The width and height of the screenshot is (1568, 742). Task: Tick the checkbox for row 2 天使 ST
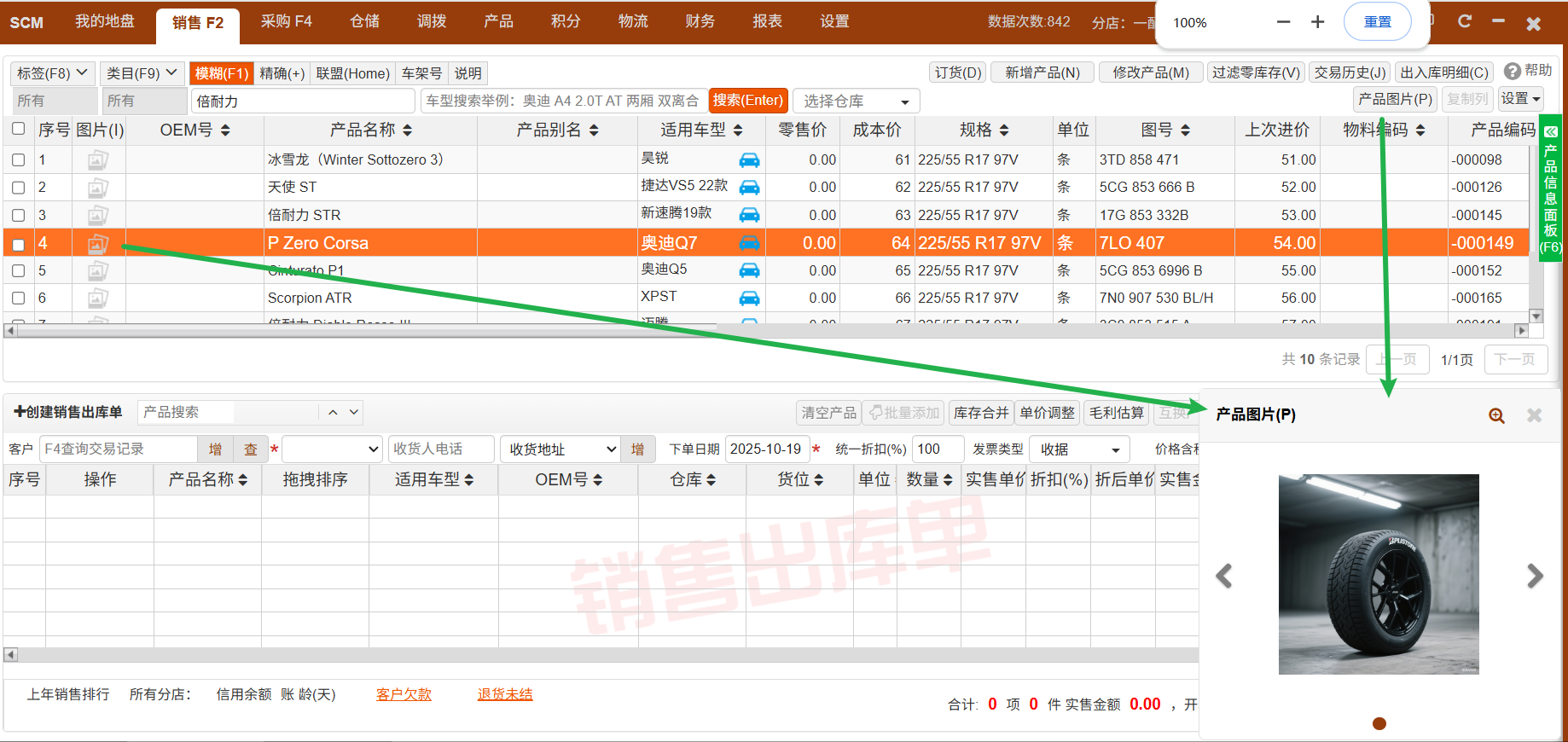click(x=18, y=188)
